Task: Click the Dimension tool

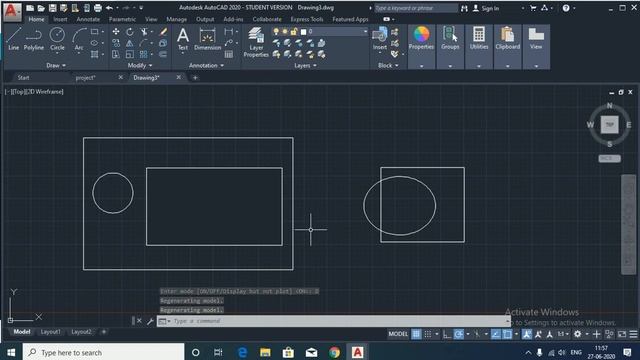Action: pos(207,39)
